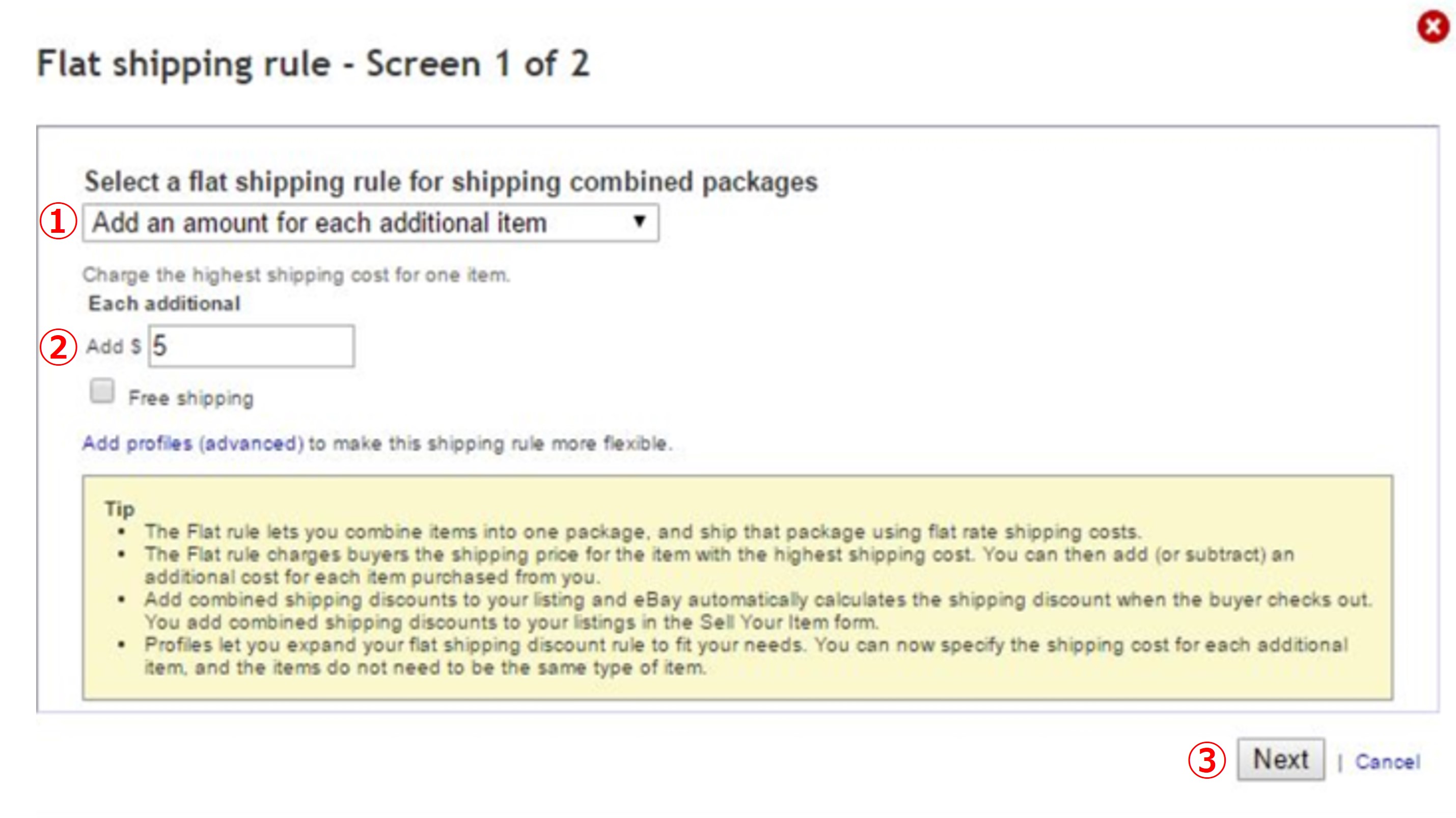Click the 'Flat shipping rule - Screen 1 of 2' title

pos(314,63)
